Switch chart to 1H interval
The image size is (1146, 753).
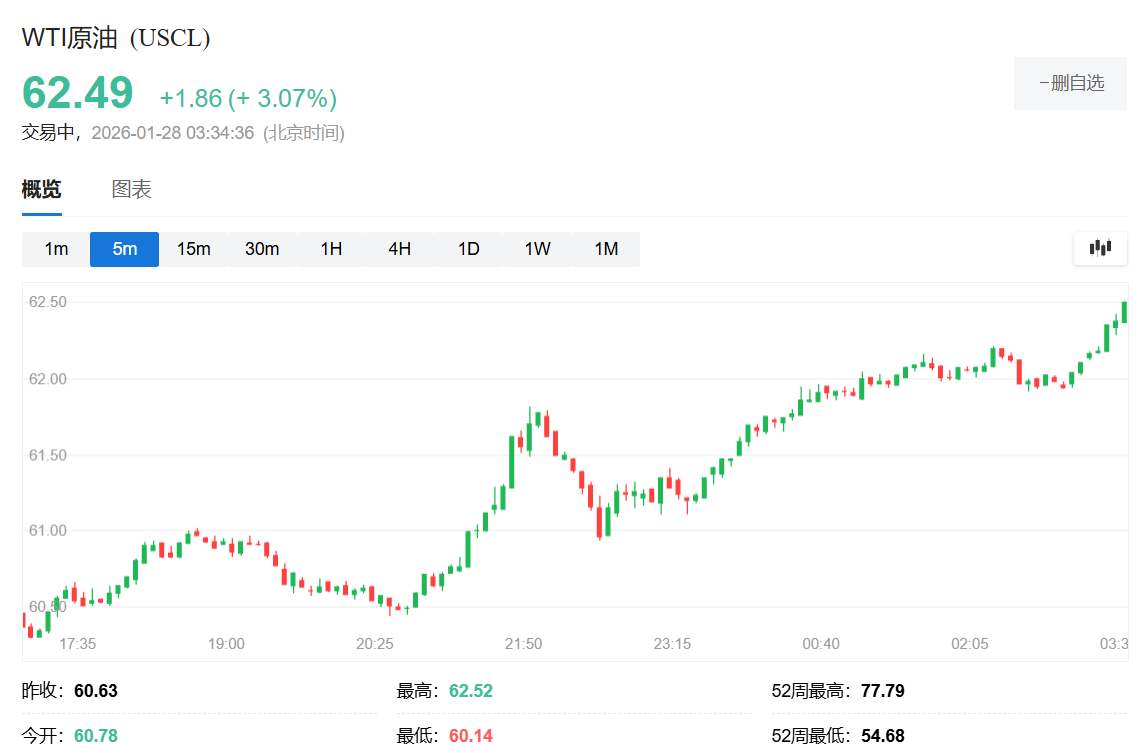(x=329, y=249)
